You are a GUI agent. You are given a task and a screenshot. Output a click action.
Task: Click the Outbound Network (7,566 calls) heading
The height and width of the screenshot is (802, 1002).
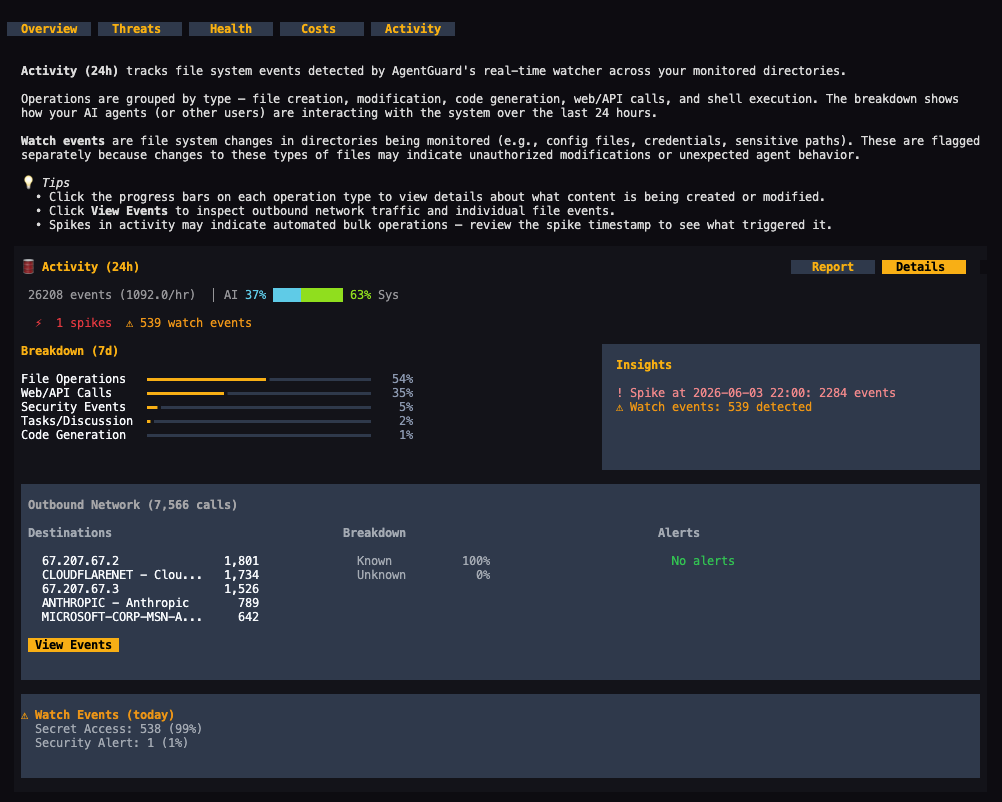(x=132, y=505)
